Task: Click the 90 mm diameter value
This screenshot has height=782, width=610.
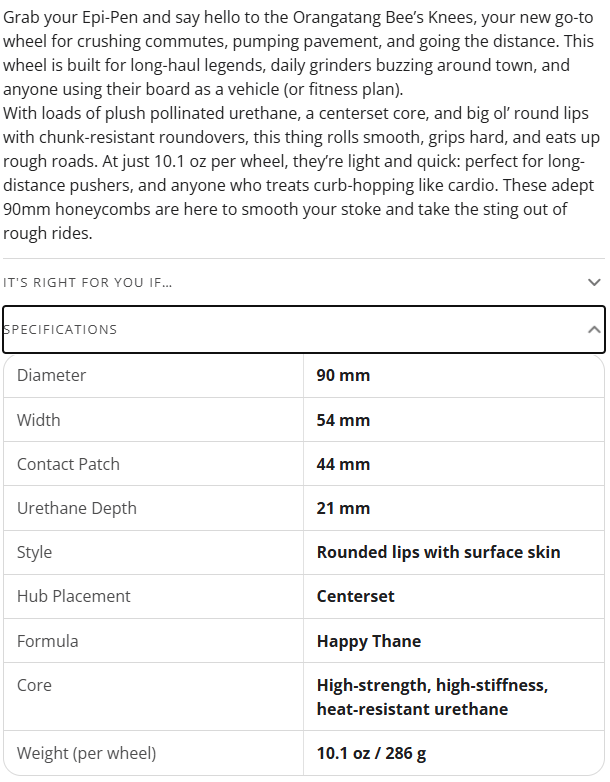Action: tap(343, 376)
